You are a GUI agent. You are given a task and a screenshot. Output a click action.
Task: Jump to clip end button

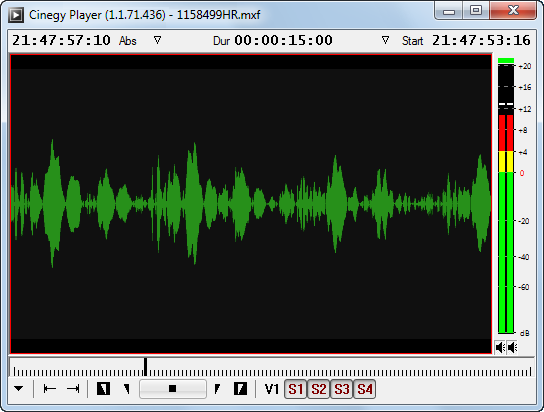(x=73, y=389)
